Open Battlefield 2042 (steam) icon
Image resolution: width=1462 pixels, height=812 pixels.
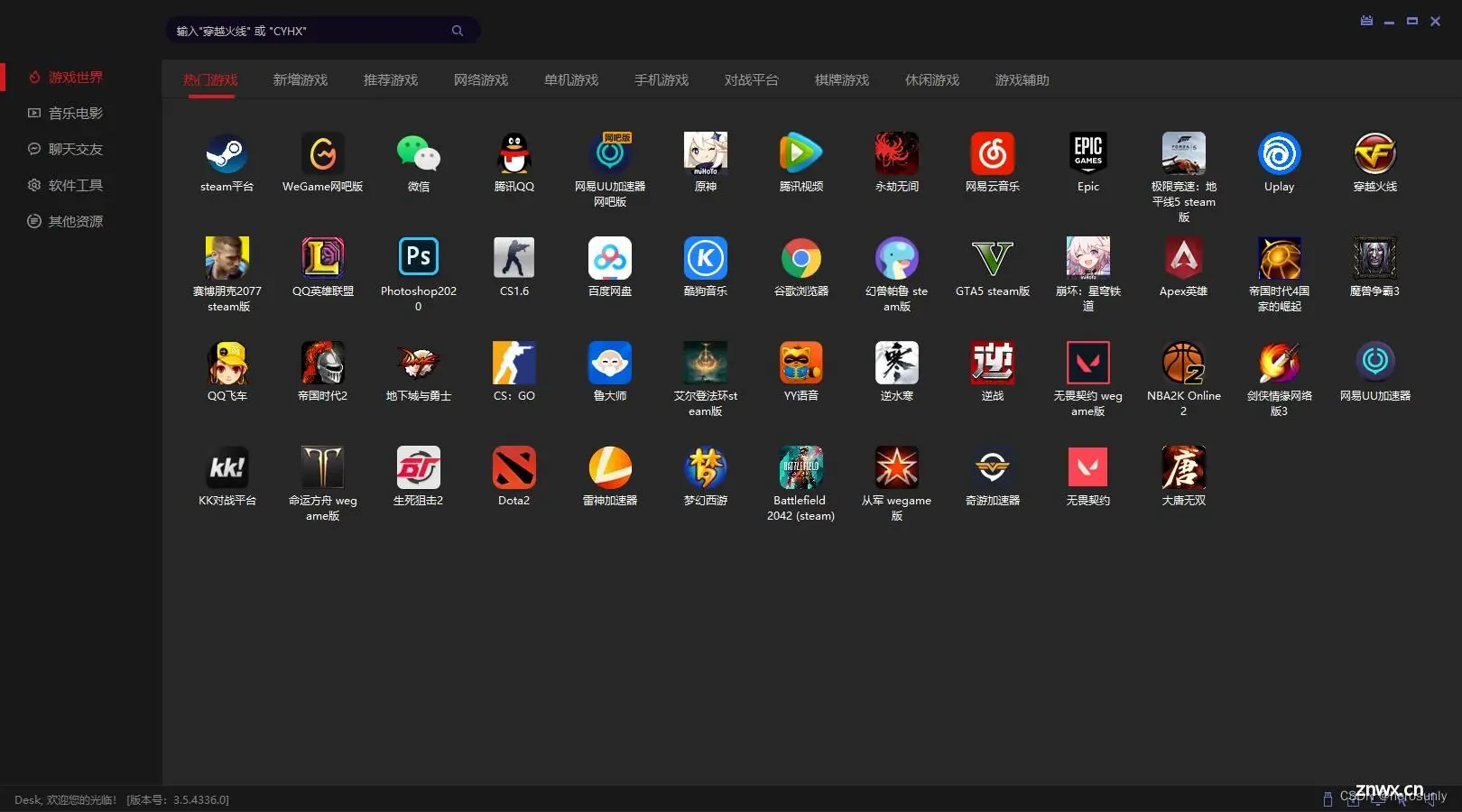(x=801, y=468)
